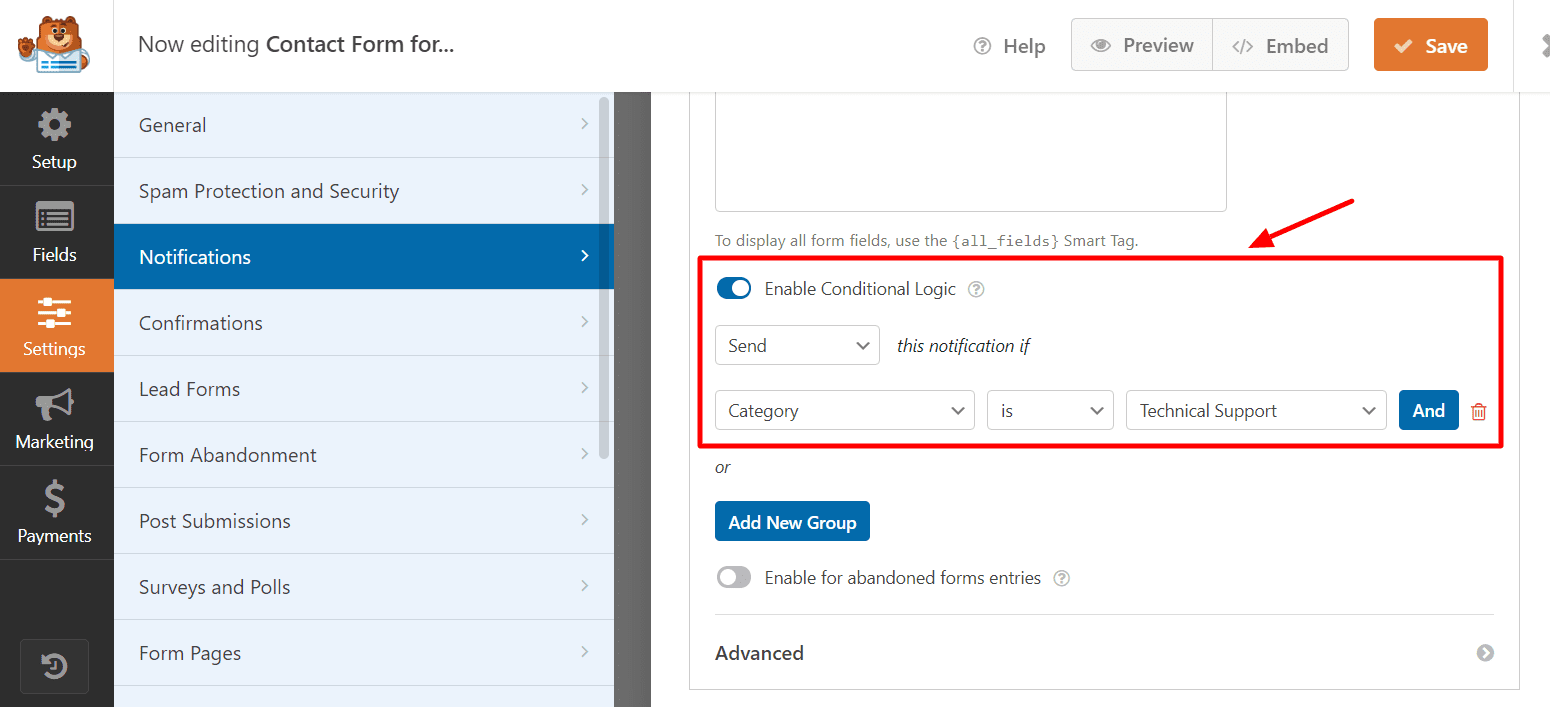Click help icon beside abandoned forms entries
The height and width of the screenshot is (707, 1550).
[x=1062, y=578]
